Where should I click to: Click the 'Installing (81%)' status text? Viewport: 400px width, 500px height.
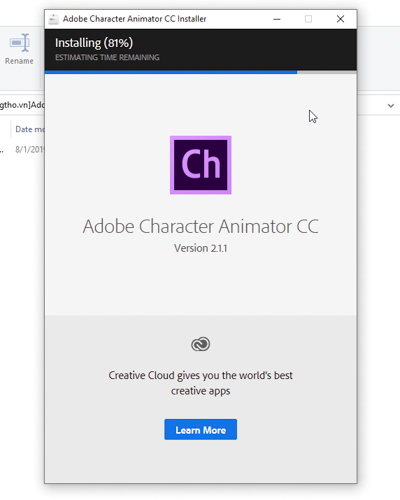click(x=94, y=43)
